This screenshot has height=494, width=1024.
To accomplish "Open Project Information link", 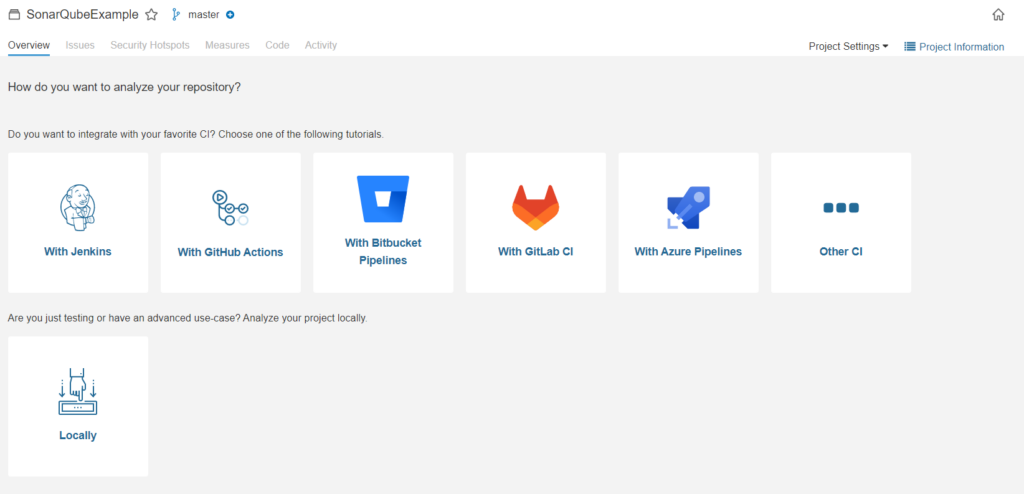I will tap(954, 46).
